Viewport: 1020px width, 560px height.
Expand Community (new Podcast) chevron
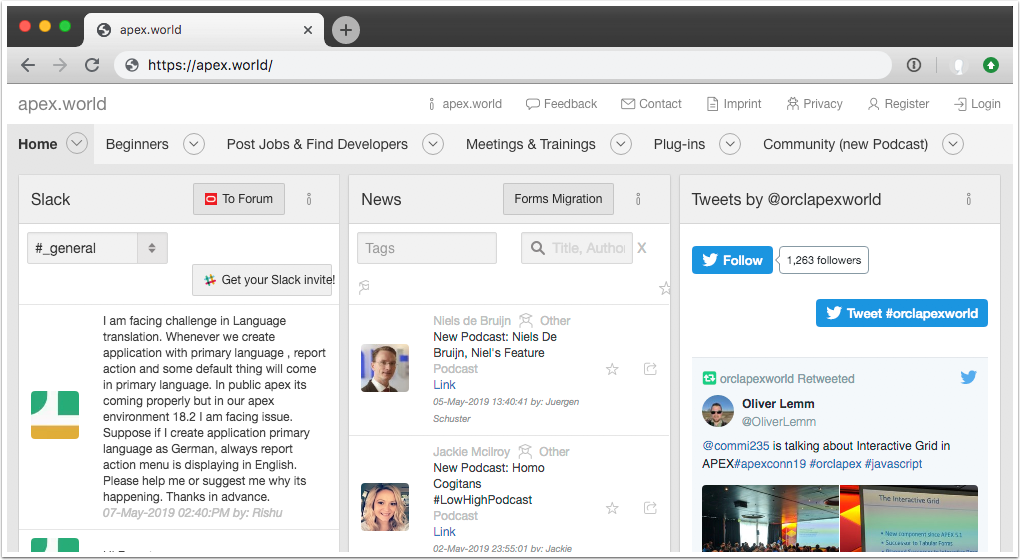click(953, 144)
